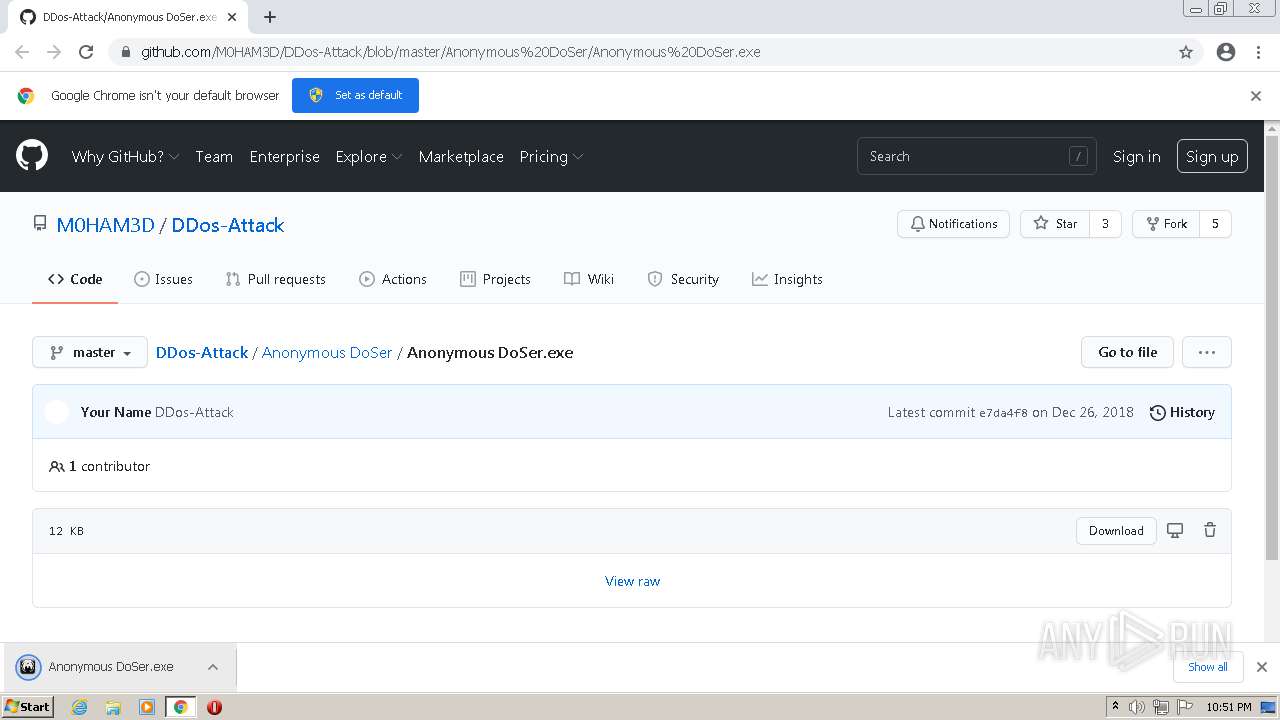This screenshot has height=720, width=1280.
Task: Click the repository book icon beside M0HAM3D
Action: point(40,224)
